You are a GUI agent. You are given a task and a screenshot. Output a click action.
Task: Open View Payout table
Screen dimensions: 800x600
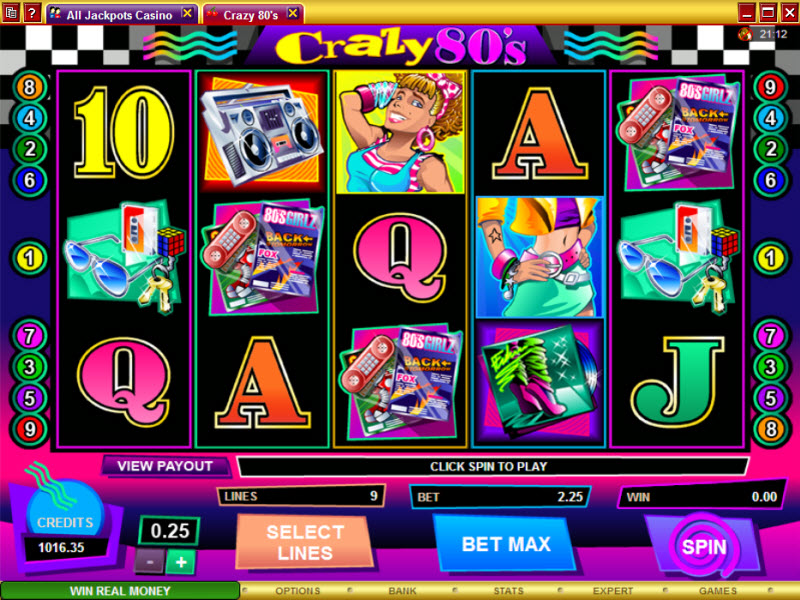pos(165,466)
